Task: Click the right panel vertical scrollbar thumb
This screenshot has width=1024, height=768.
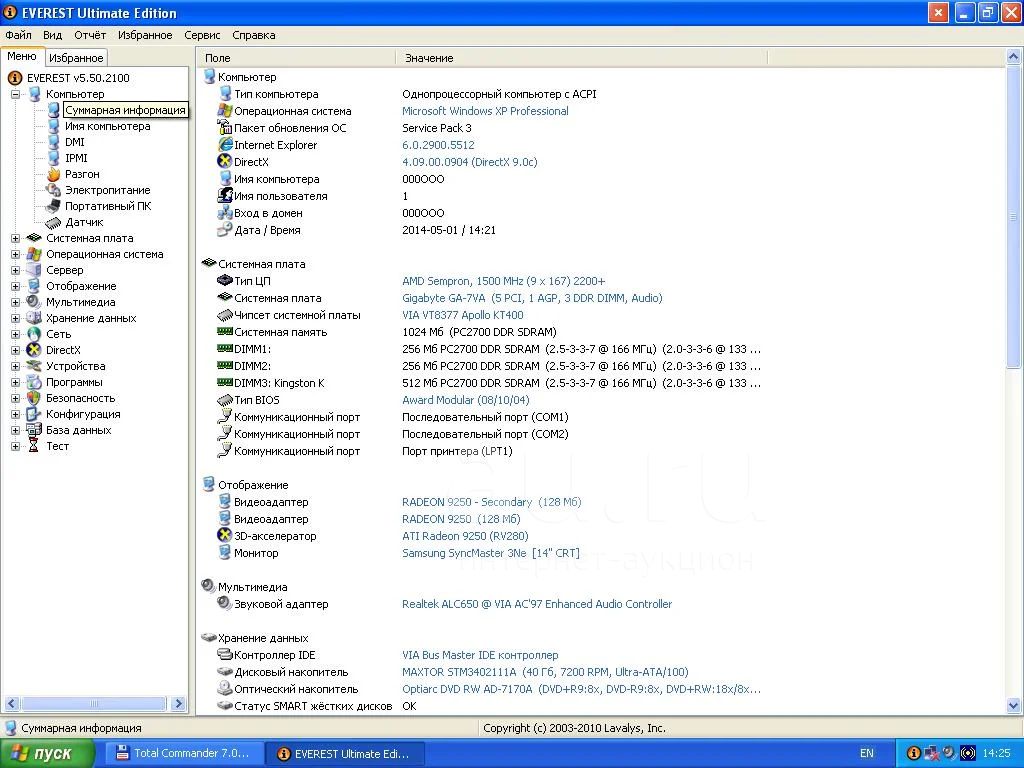Action: (1014, 216)
